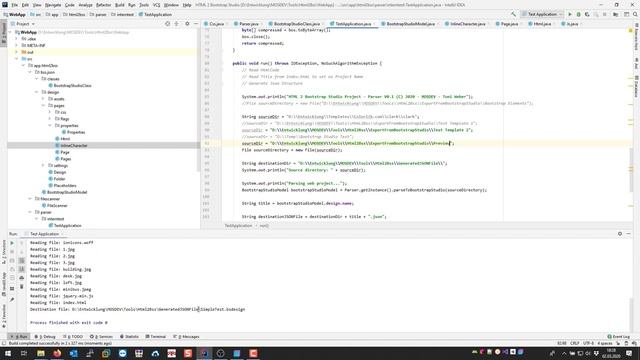Place cursor on destinationDir line in editor
The width and height of the screenshot is (640, 360).
tap(344, 163)
